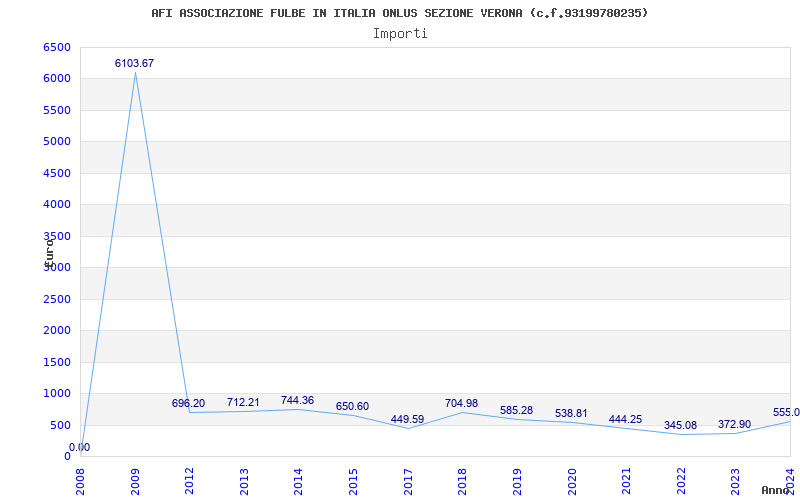The image size is (800, 500).
Task: Select the 2000 y-axis tick label
Action: 57,331
